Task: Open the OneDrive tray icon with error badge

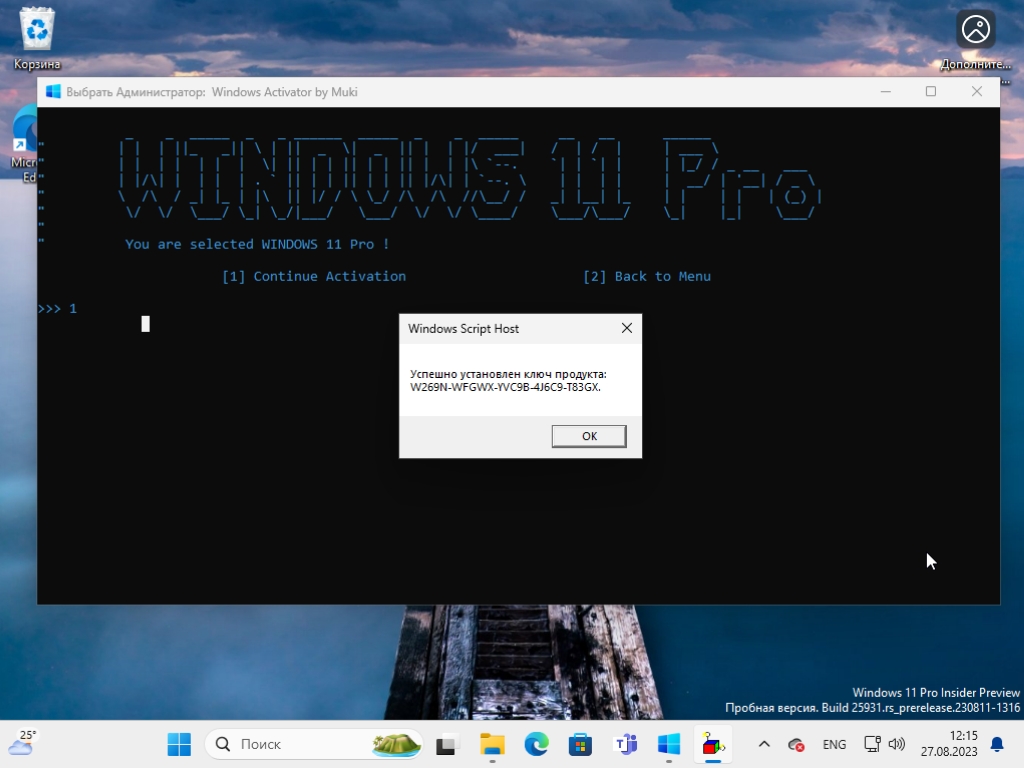Action: pos(796,744)
